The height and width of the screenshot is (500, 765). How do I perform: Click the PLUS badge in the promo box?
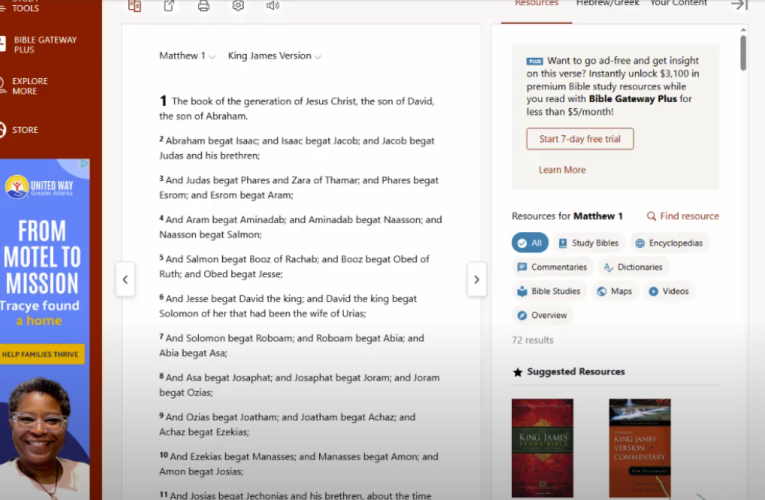pyautogui.click(x=535, y=61)
